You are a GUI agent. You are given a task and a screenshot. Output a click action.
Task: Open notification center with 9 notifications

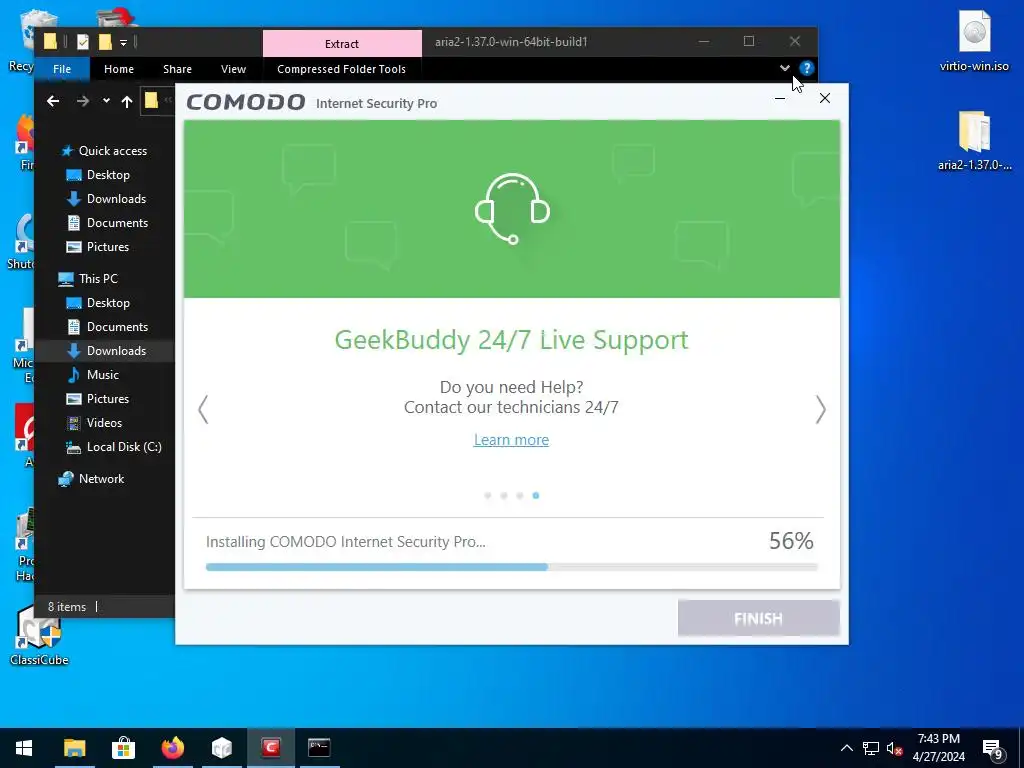[x=993, y=748]
